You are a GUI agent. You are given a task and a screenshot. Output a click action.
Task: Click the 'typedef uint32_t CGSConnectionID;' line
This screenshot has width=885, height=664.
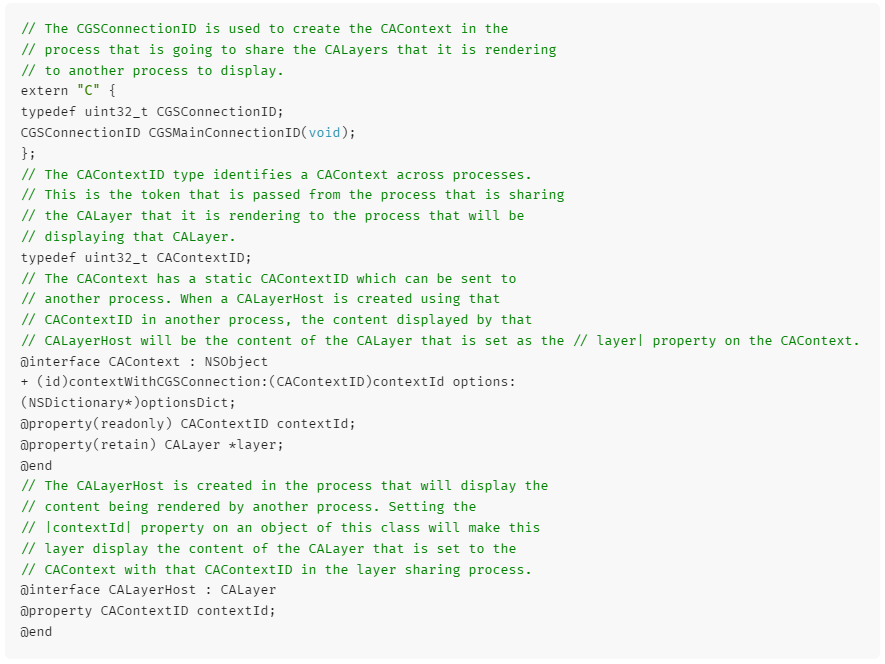(x=152, y=112)
